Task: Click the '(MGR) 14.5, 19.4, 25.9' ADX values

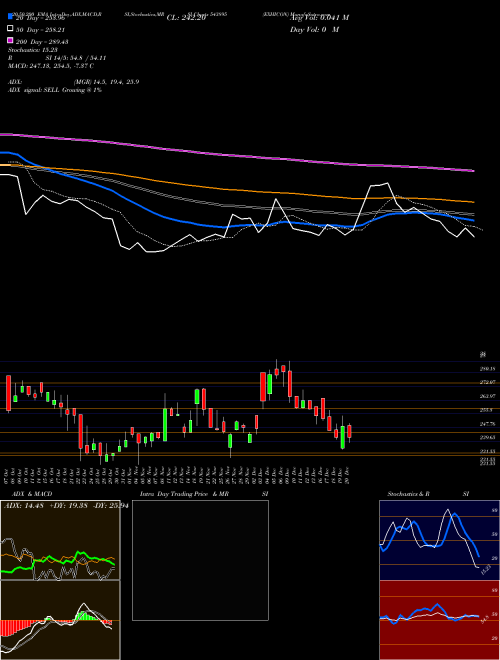Action: [106, 82]
